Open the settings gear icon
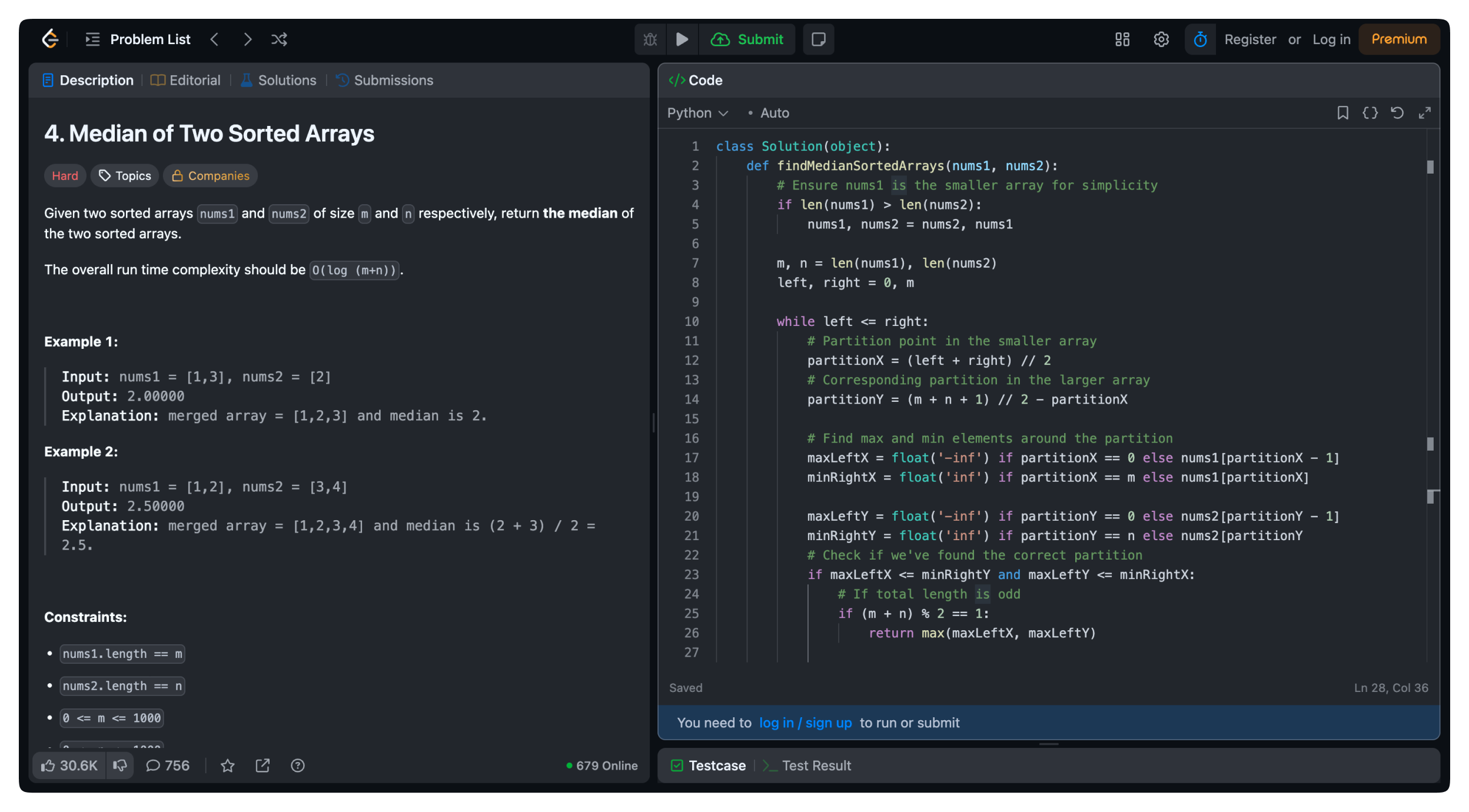 tap(1161, 39)
